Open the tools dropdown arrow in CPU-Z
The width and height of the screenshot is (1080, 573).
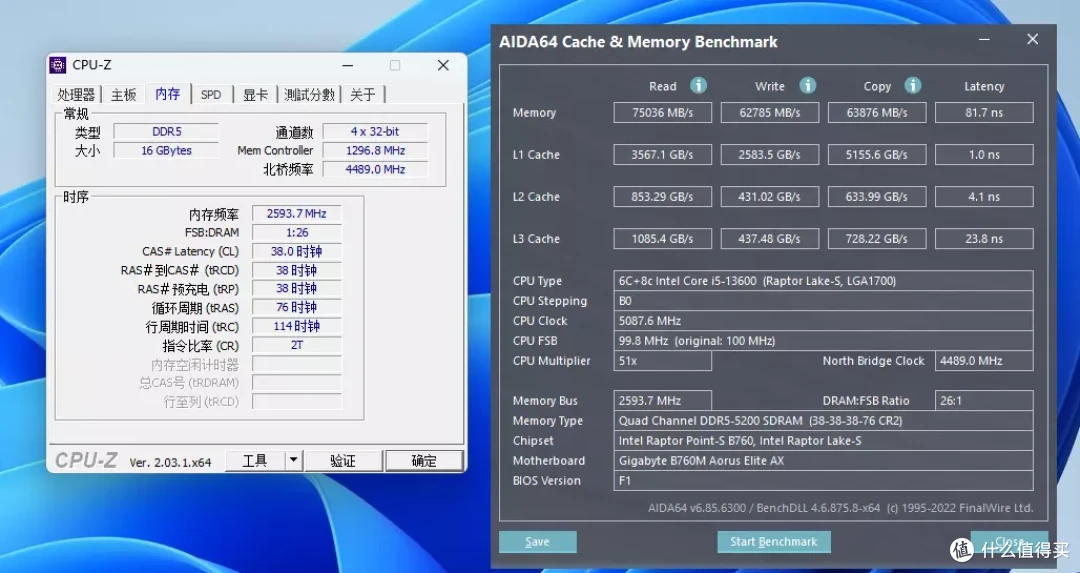[x=293, y=460]
